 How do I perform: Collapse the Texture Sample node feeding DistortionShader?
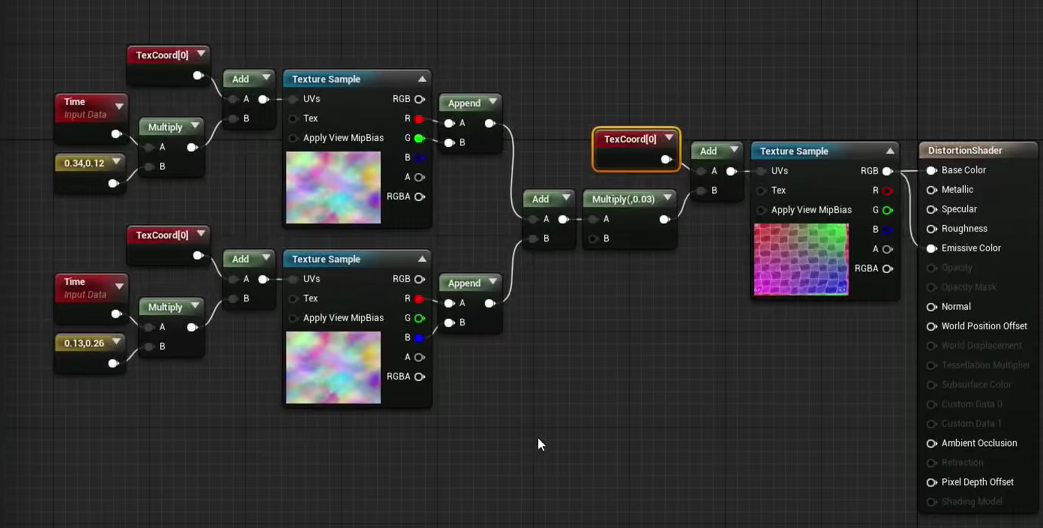889,152
